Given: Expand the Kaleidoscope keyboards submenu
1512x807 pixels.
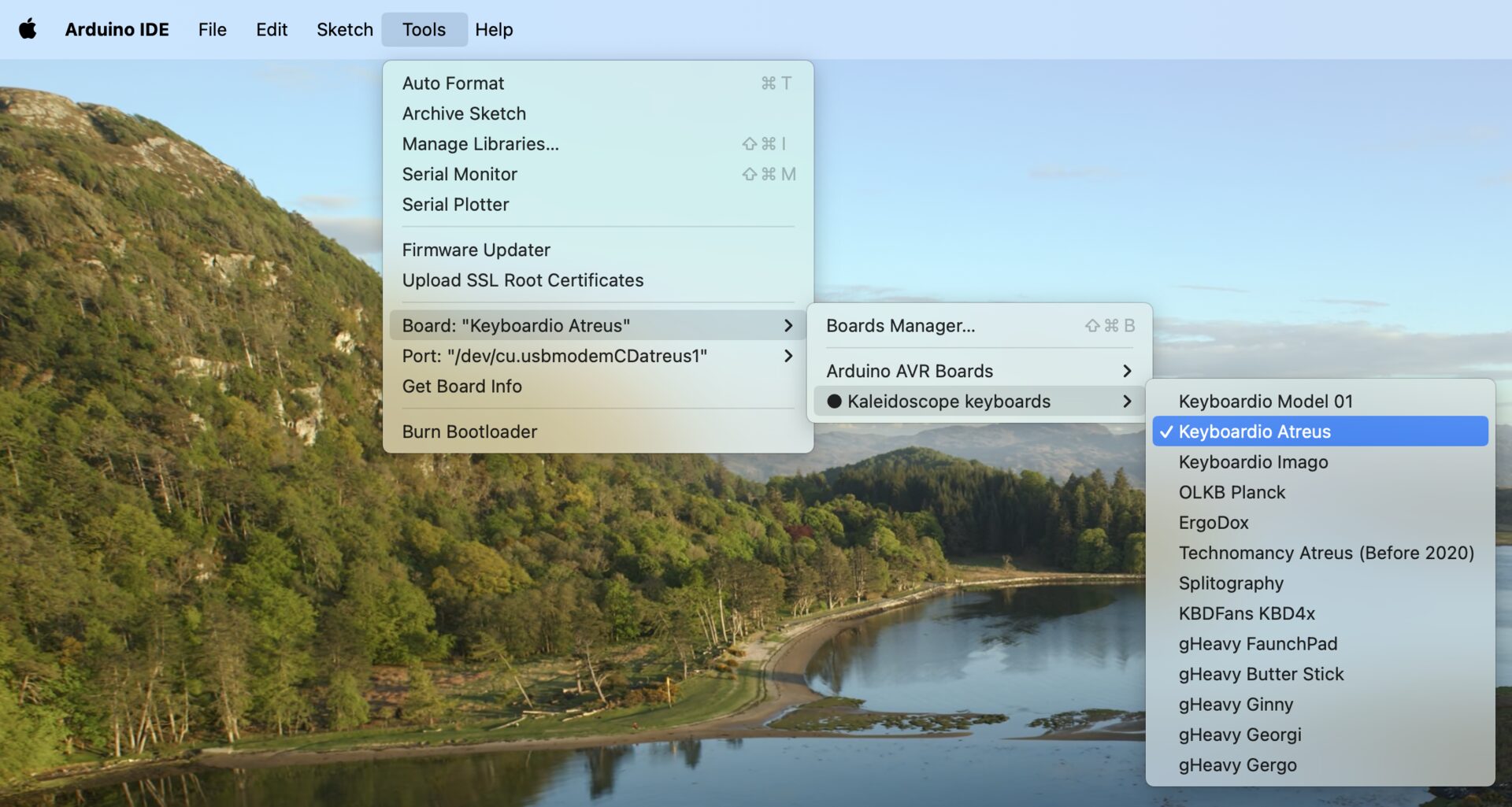Looking at the screenshot, I should pyautogui.click(x=979, y=402).
